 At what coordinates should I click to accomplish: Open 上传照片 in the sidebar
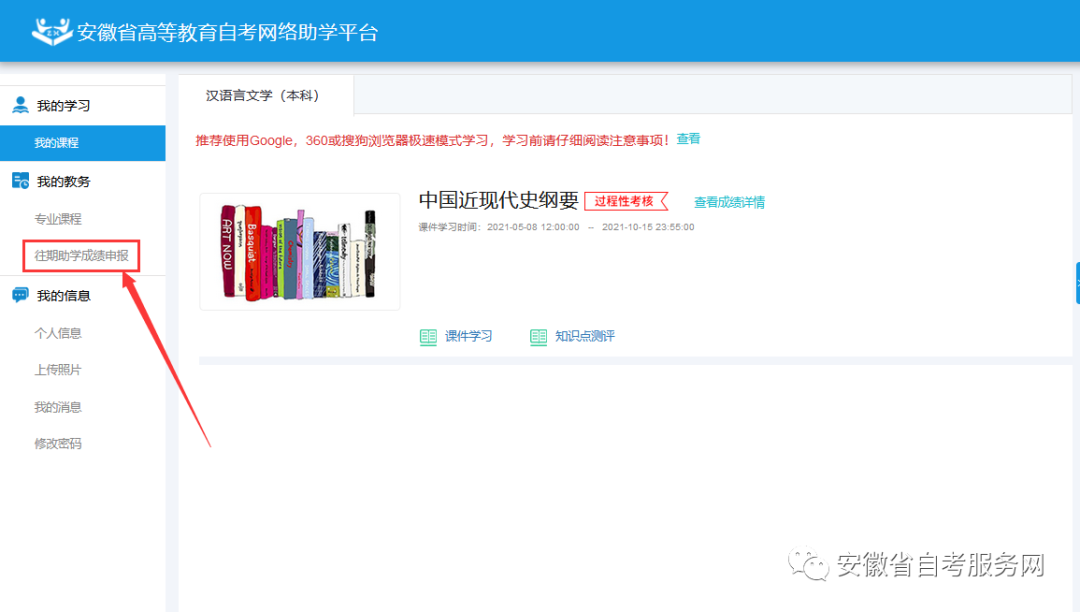[58, 370]
